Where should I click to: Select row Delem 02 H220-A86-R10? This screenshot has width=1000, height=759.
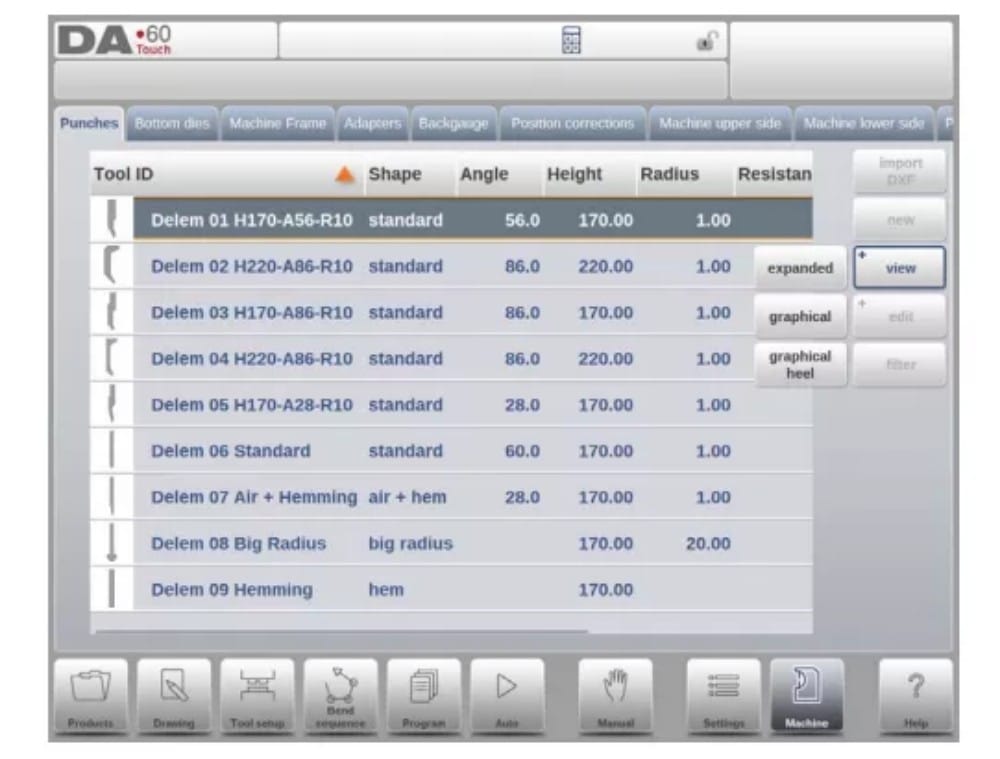click(x=452, y=265)
